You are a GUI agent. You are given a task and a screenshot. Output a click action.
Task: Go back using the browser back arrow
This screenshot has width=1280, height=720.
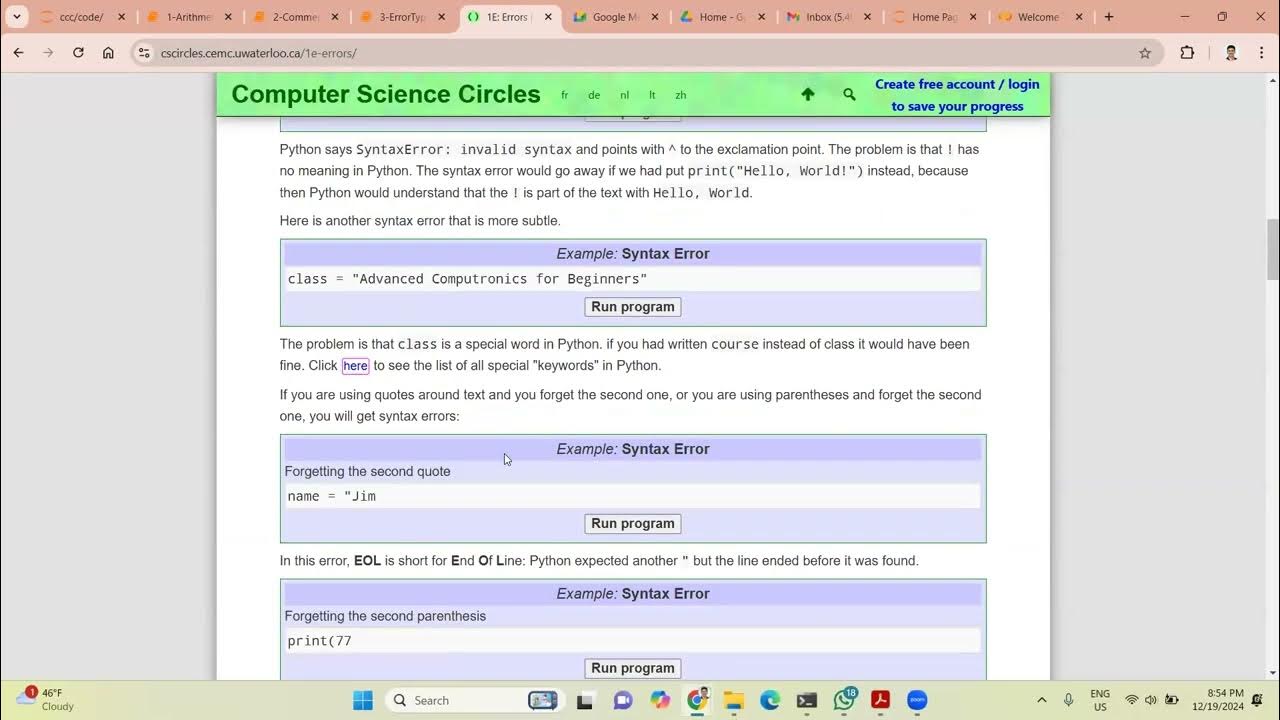[18, 53]
